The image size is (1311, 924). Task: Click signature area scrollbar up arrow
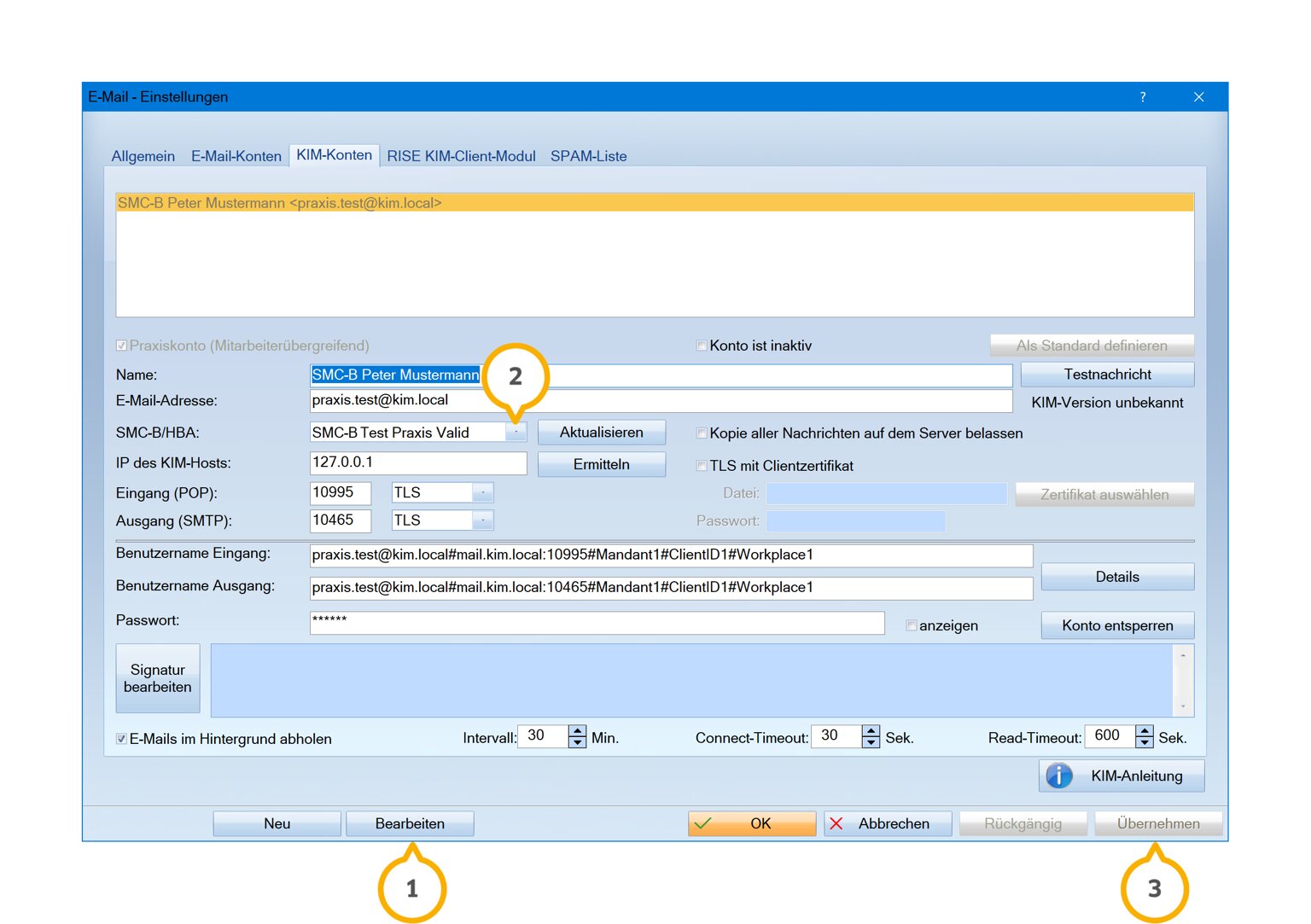(1183, 655)
